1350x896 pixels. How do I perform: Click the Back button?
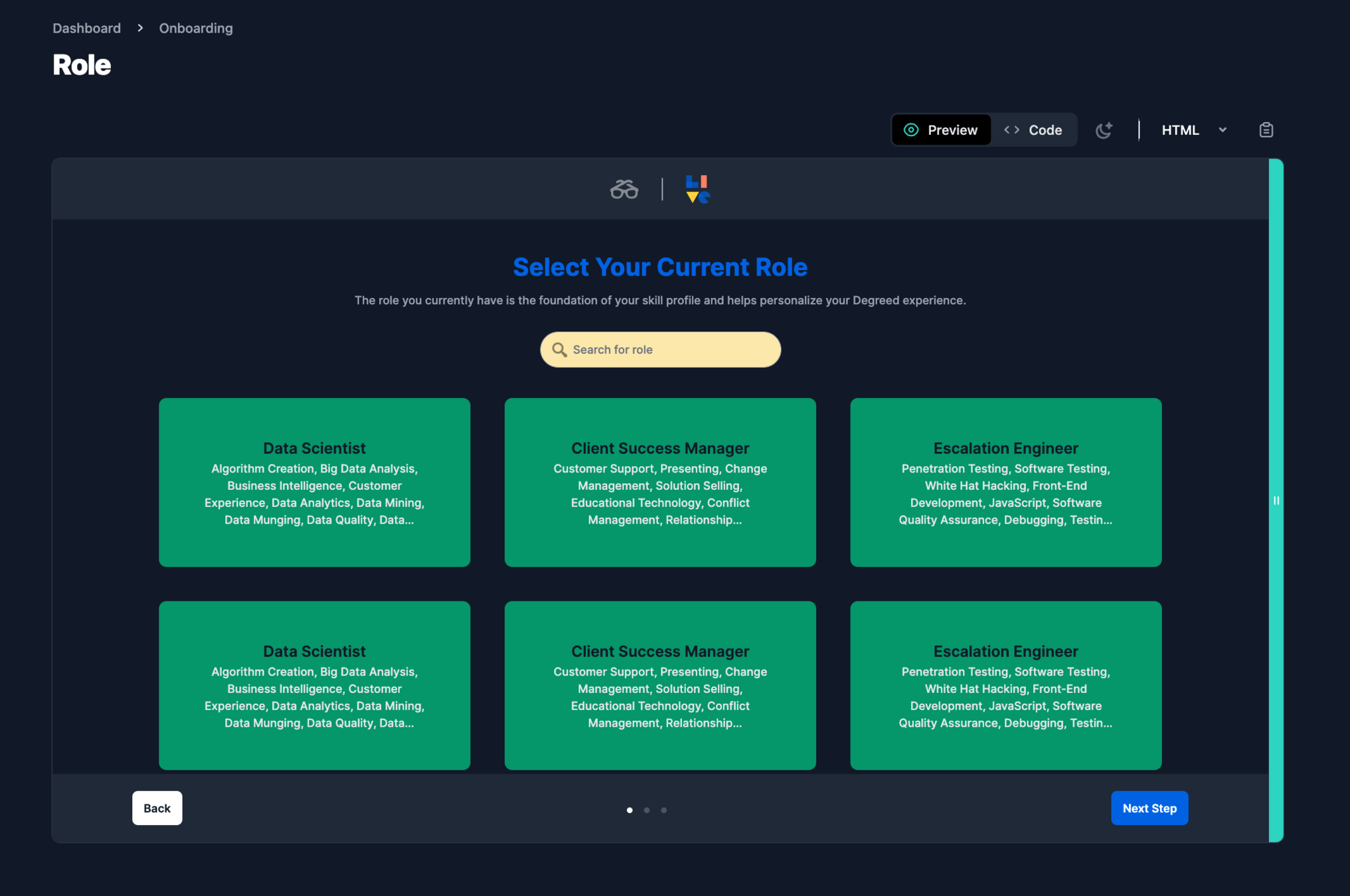tap(157, 808)
